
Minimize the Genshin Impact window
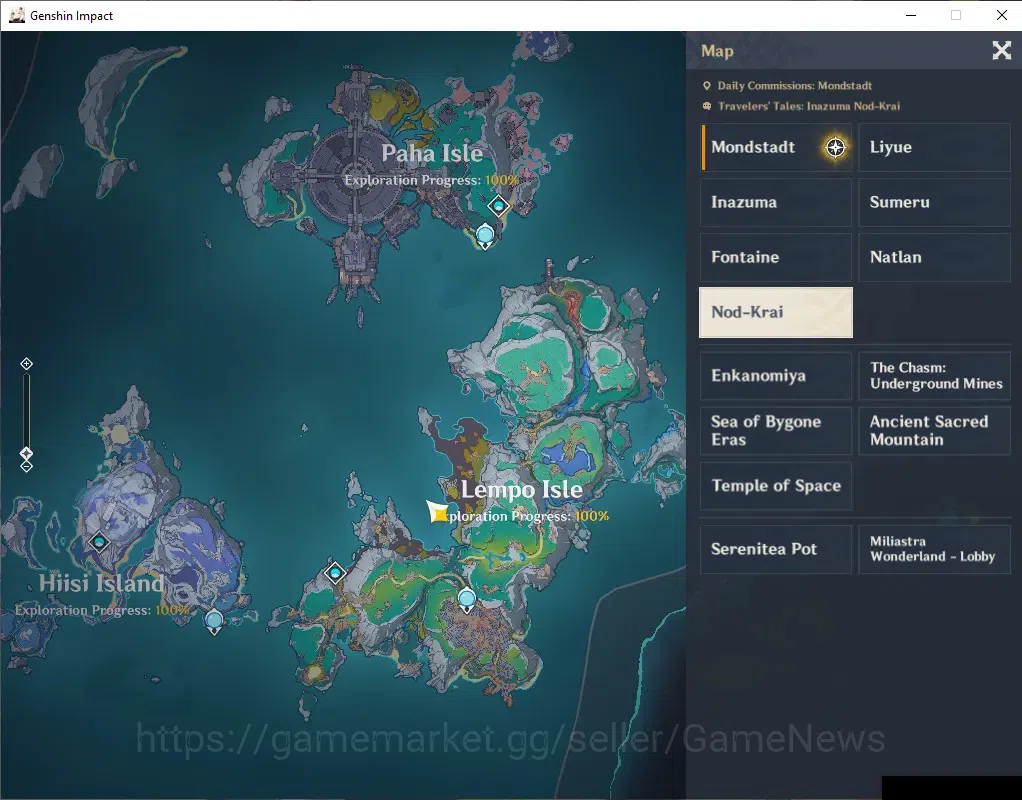click(x=911, y=15)
